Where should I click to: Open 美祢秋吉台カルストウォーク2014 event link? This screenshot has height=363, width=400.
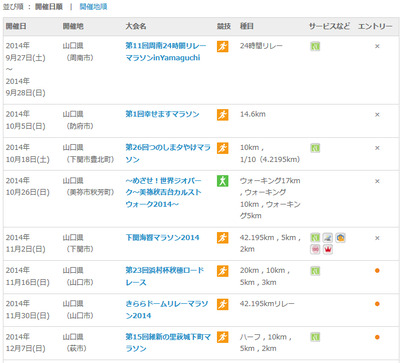tap(163, 192)
